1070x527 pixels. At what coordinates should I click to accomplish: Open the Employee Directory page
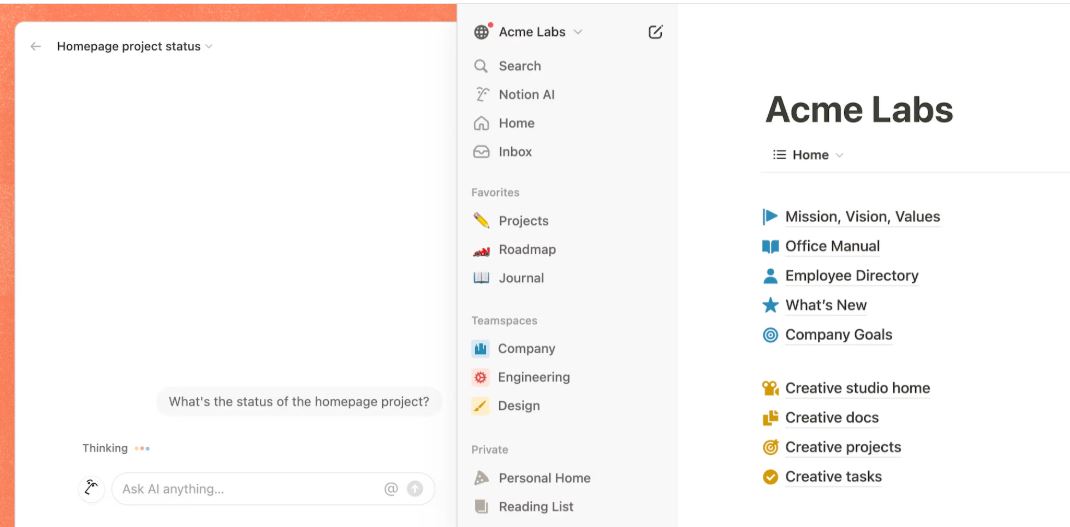(x=852, y=276)
